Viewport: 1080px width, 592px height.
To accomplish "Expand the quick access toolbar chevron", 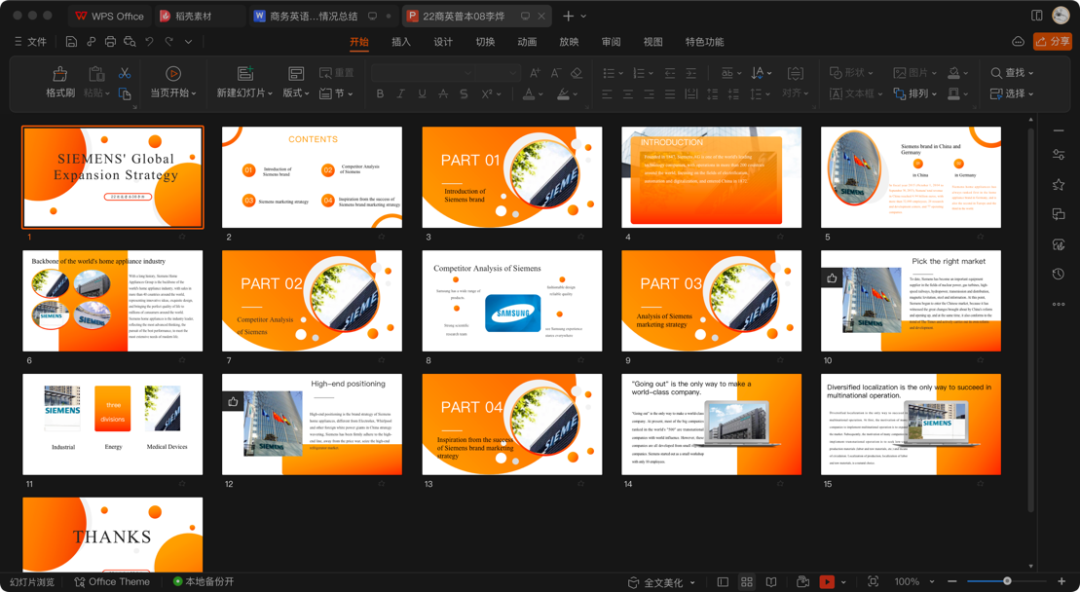I will [188, 42].
